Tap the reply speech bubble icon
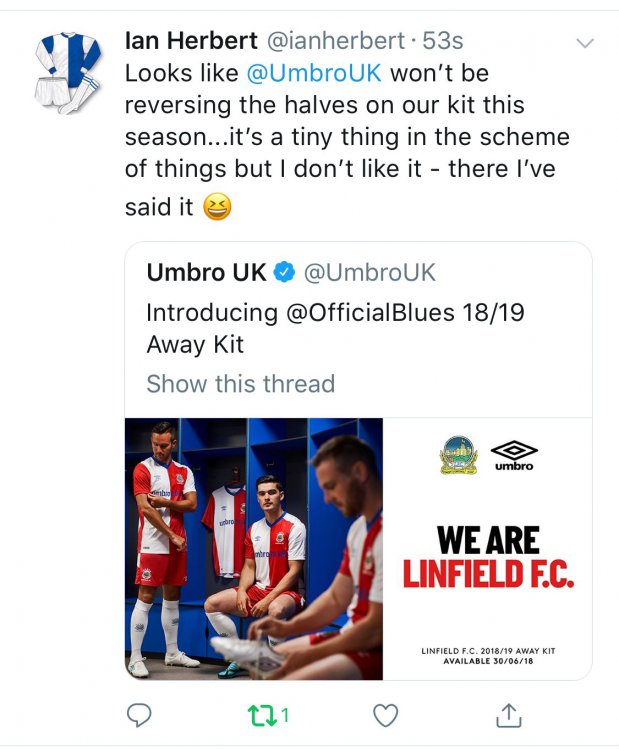Viewport: 619px width, 750px height. (141, 714)
